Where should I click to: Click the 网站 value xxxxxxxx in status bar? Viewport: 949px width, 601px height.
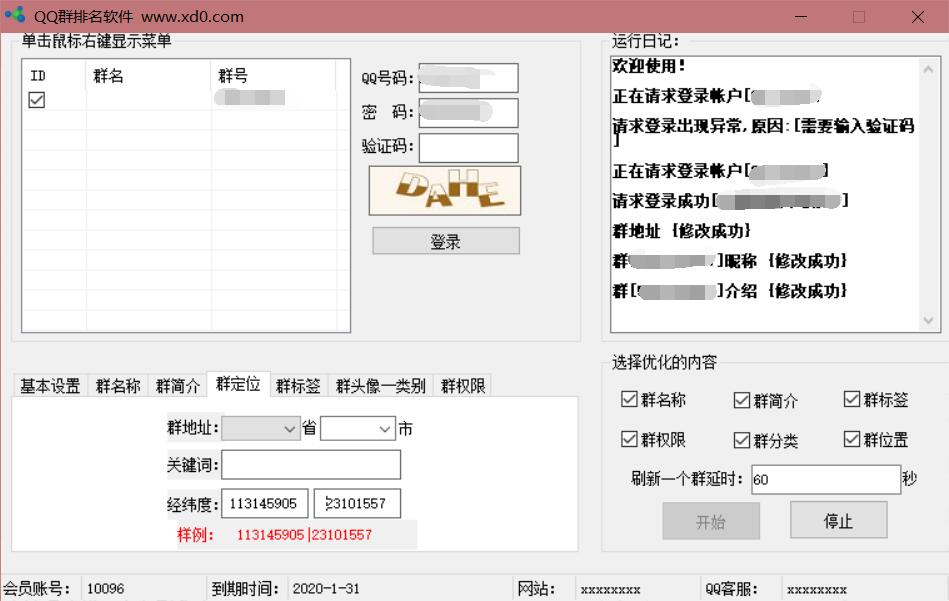[x=610, y=589]
